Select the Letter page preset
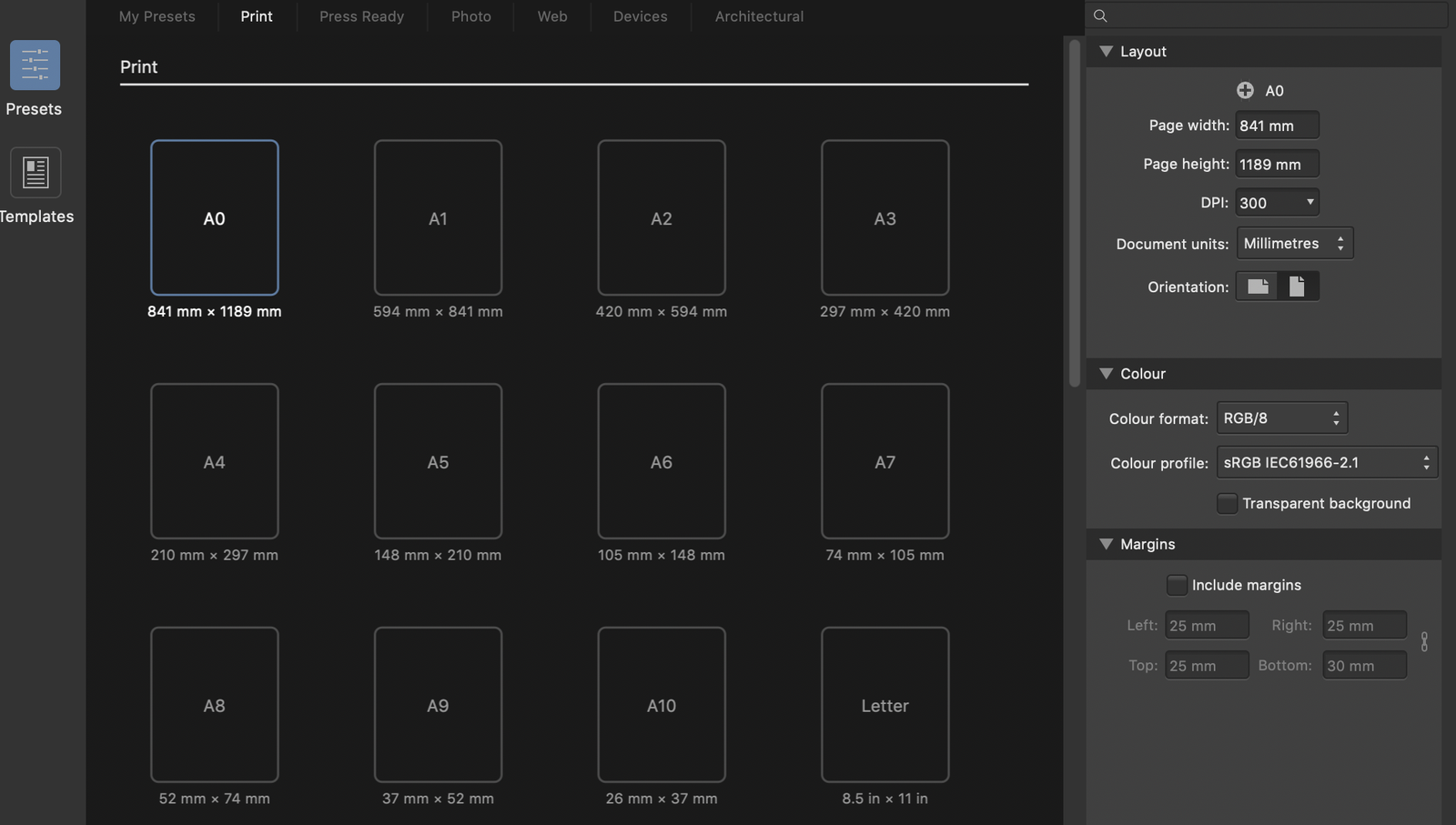The image size is (1456, 825). coord(885,705)
